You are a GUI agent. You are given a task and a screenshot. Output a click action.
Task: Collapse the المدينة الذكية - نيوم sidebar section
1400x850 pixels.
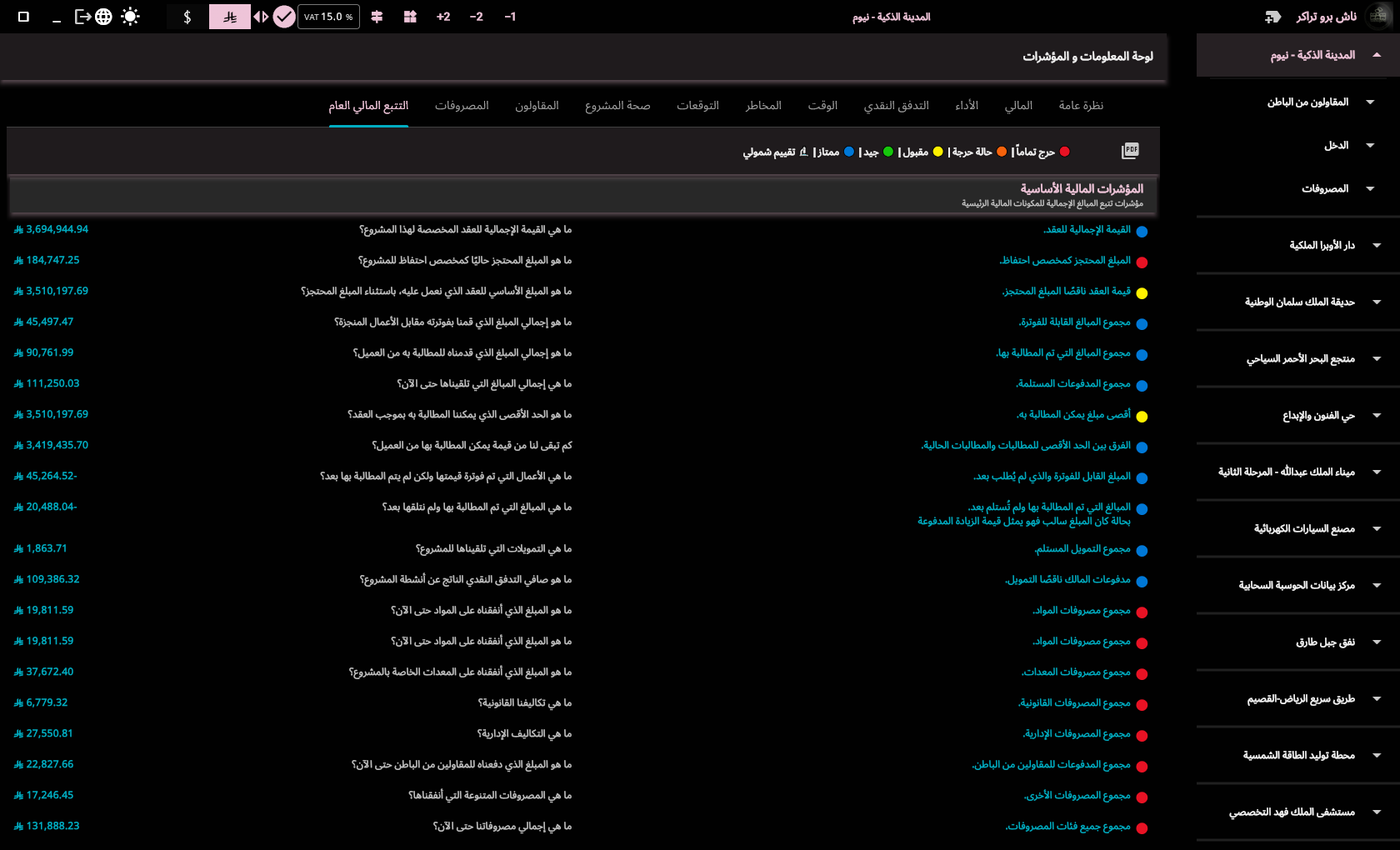point(1298,55)
